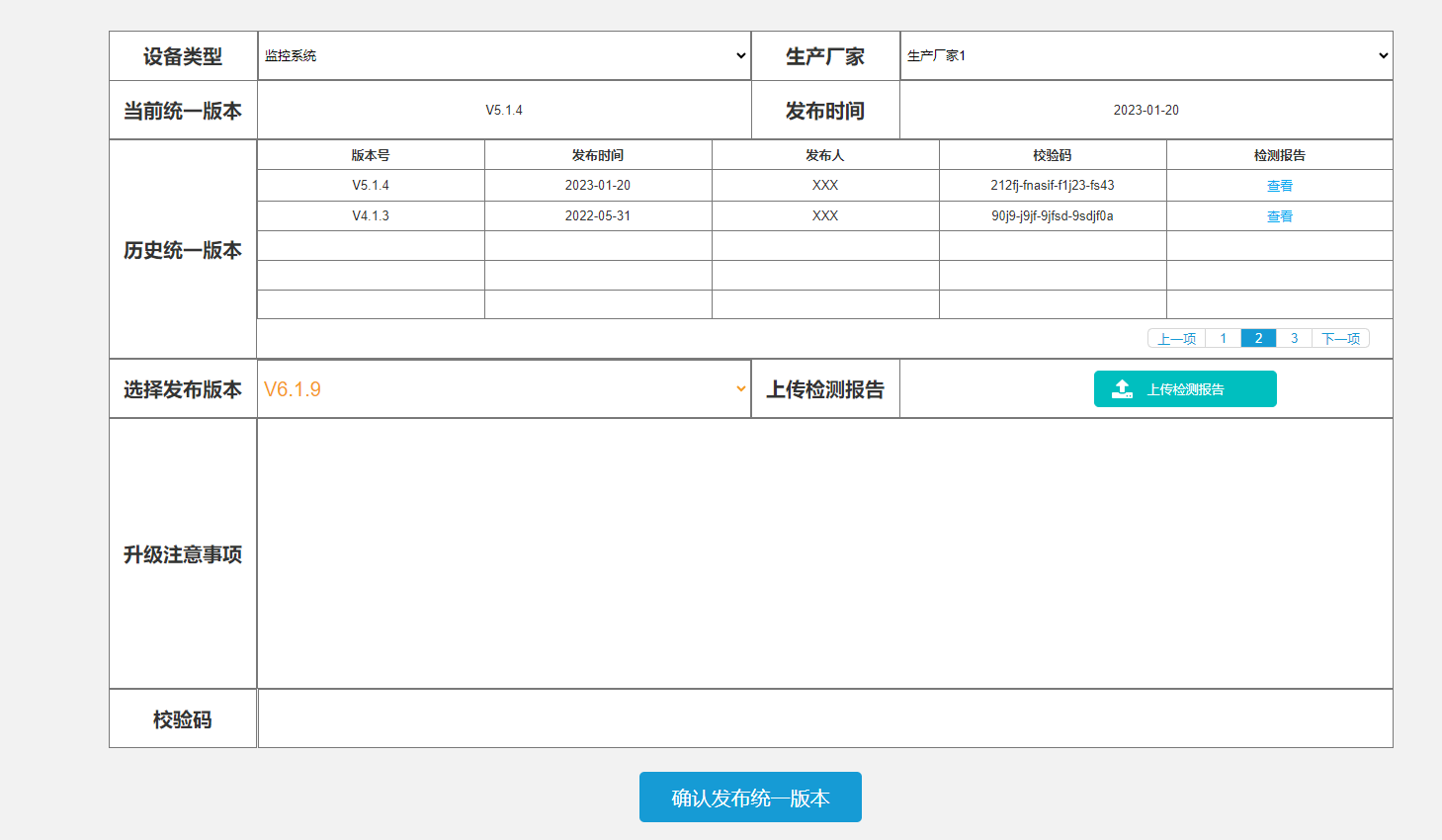Click checksum 212fj-fnasif-f1j23-fs43

[x=1053, y=186]
